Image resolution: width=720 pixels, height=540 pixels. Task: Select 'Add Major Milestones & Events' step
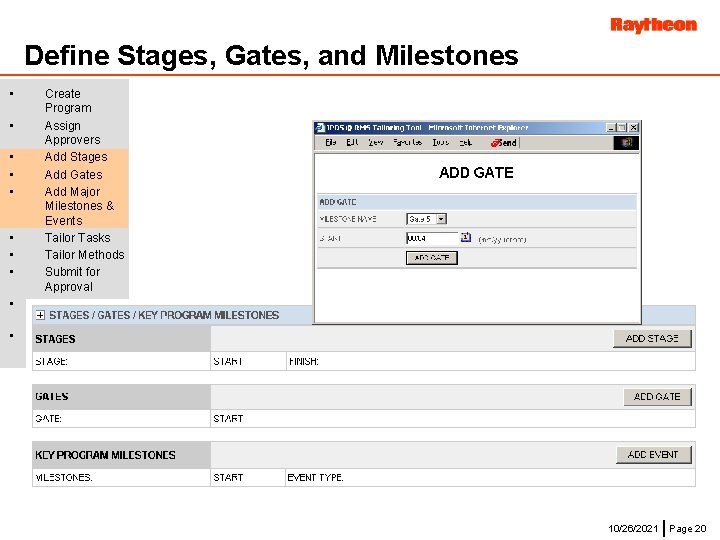[x=79, y=206]
